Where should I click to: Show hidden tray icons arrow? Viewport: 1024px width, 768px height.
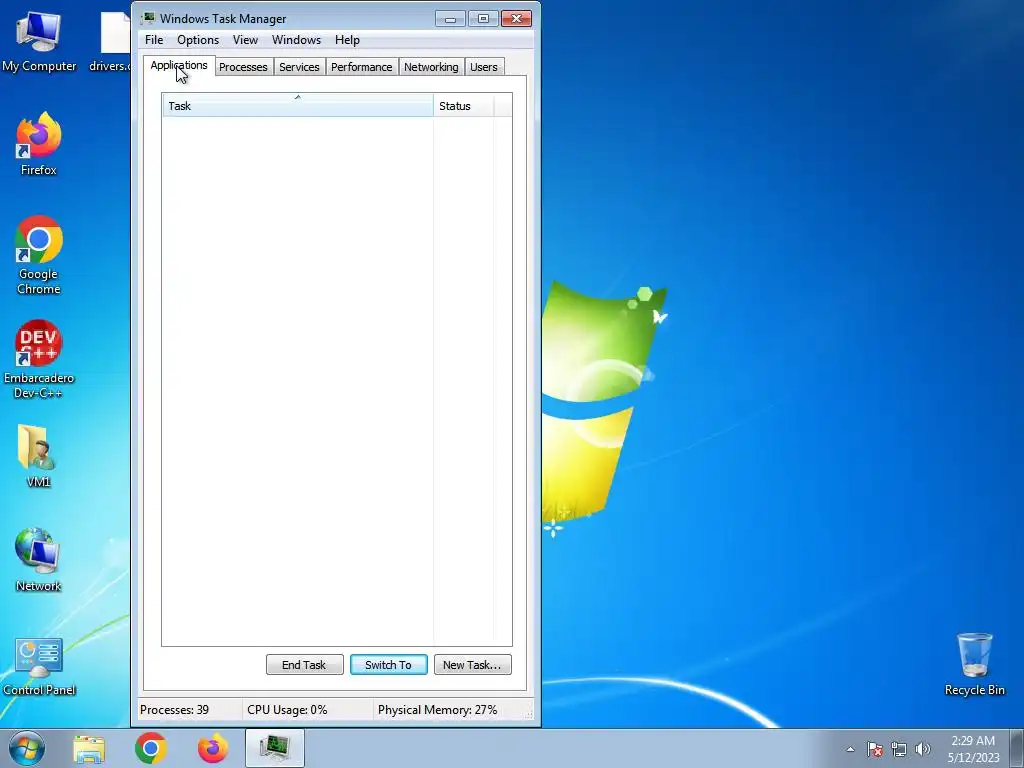pyautogui.click(x=850, y=749)
